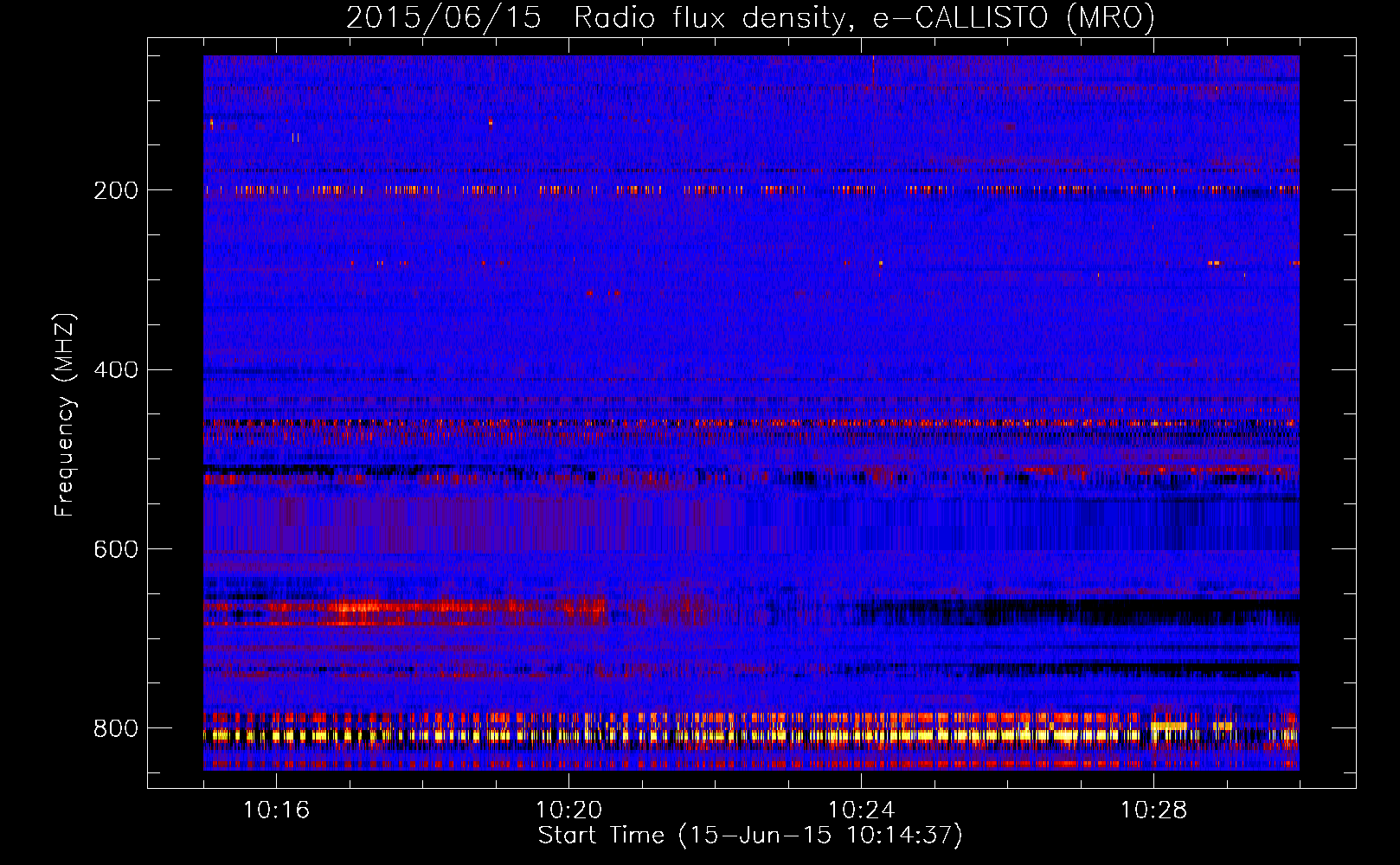Click the 10:20 time tick label
The height and width of the screenshot is (865, 1400).
(x=568, y=811)
